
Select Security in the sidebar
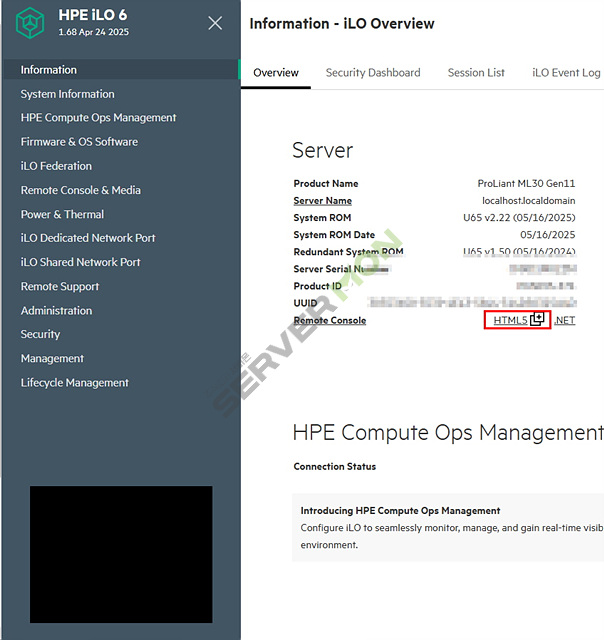point(40,334)
